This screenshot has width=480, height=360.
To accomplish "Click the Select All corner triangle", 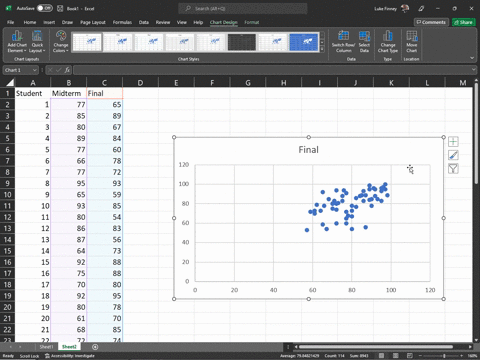I will coord(10,82).
